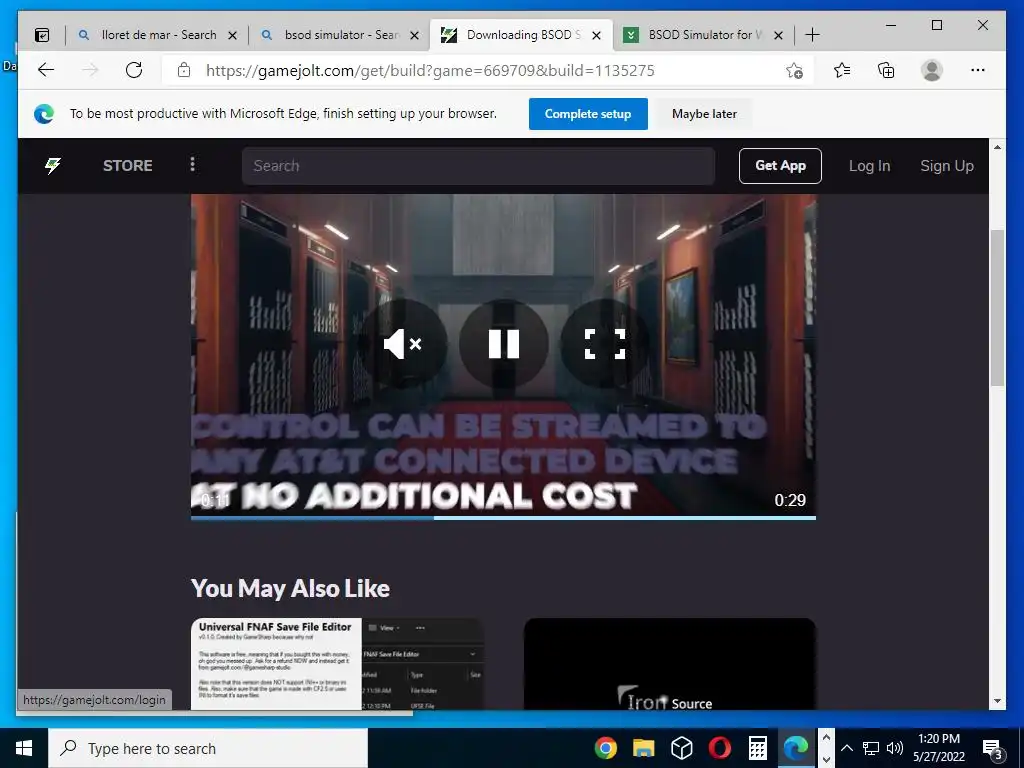The width and height of the screenshot is (1024, 768).
Task: Click the page scrollbar up arrow
Action: [997, 147]
